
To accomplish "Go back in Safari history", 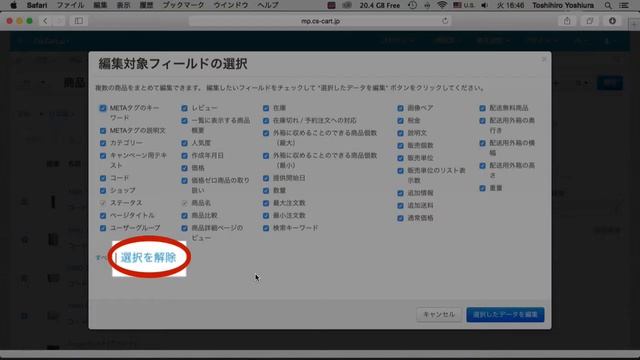I will pos(45,21).
